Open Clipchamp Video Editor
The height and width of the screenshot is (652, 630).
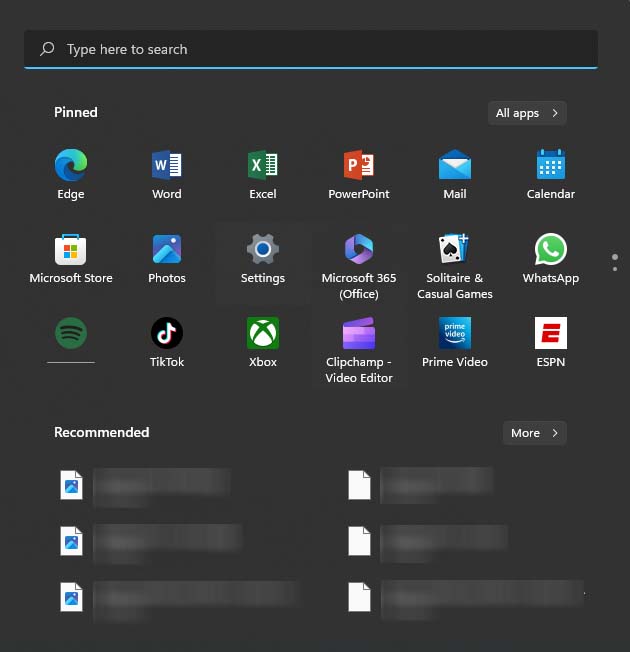pos(359,333)
